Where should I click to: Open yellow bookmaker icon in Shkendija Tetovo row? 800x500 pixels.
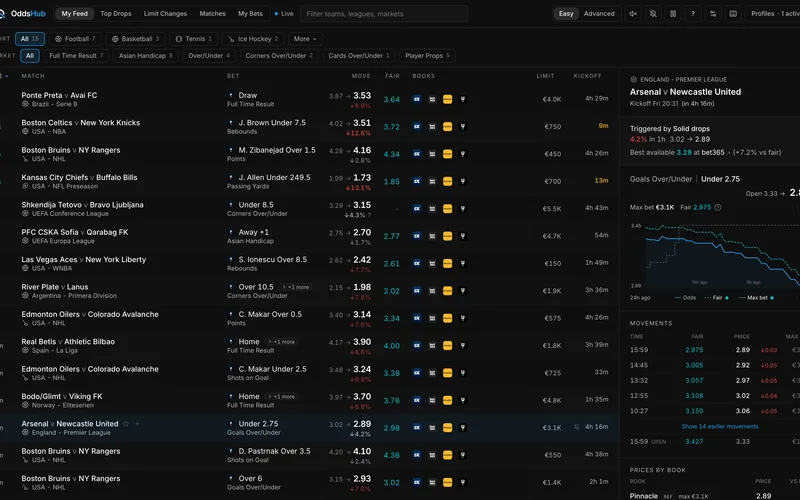point(447,209)
